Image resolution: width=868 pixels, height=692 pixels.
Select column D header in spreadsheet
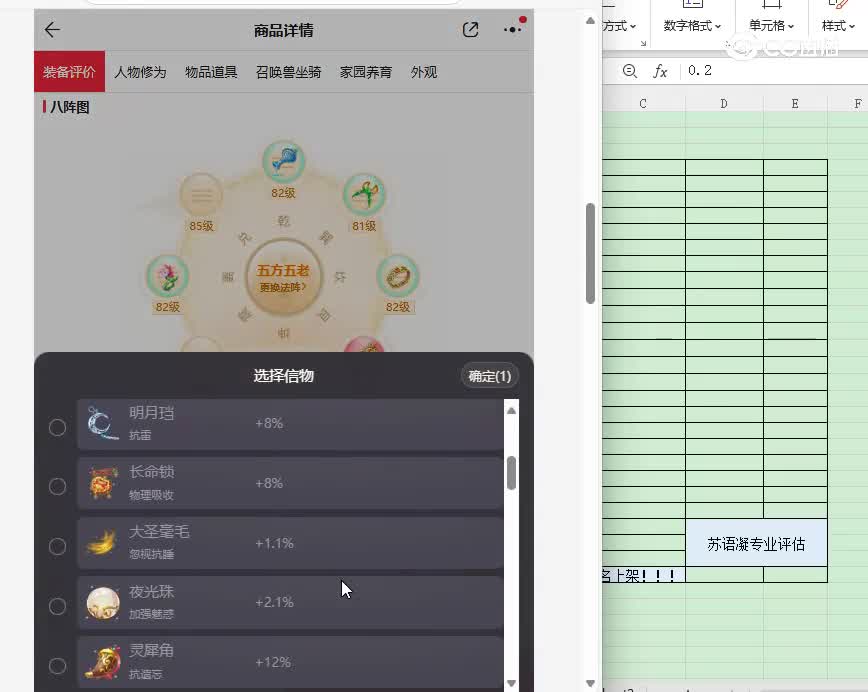tap(724, 104)
